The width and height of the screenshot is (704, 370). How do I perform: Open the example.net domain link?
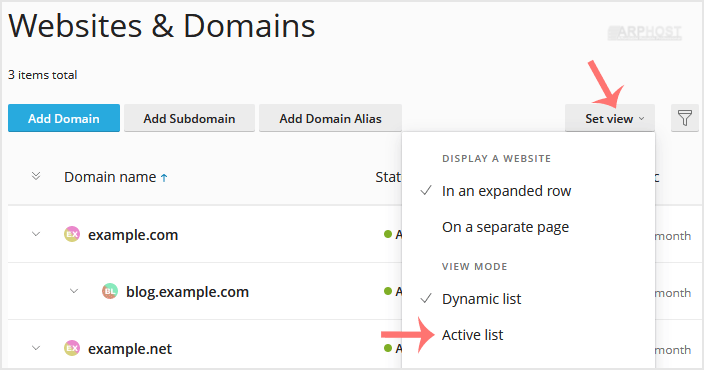point(130,349)
